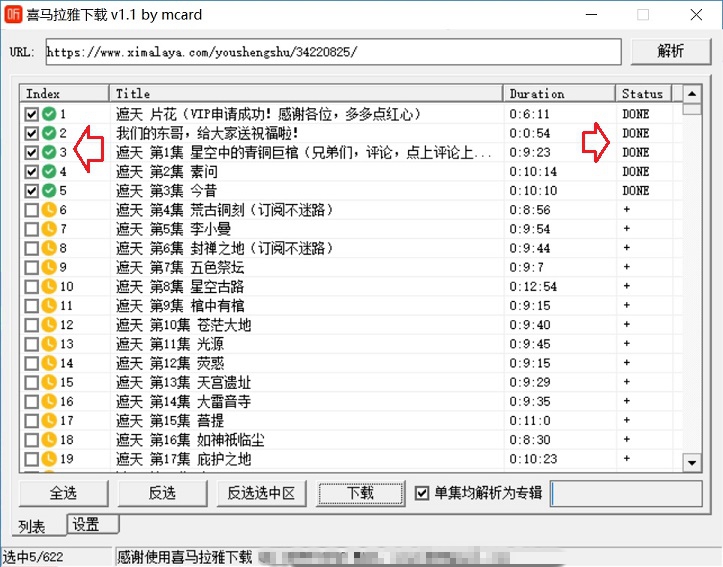Viewport: 723px width, 567px height.
Task: Click the orange clock icon for row 15
Action: coord(49,382)
